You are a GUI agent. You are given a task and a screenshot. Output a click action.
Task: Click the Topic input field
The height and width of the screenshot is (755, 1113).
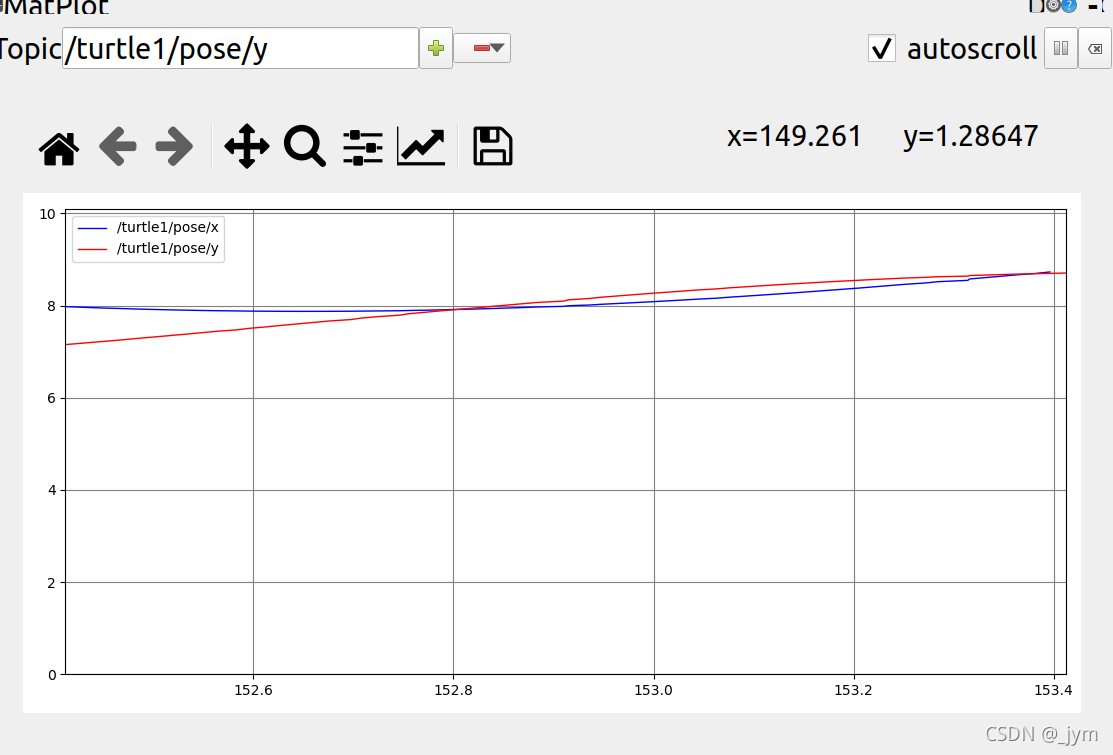240,48
